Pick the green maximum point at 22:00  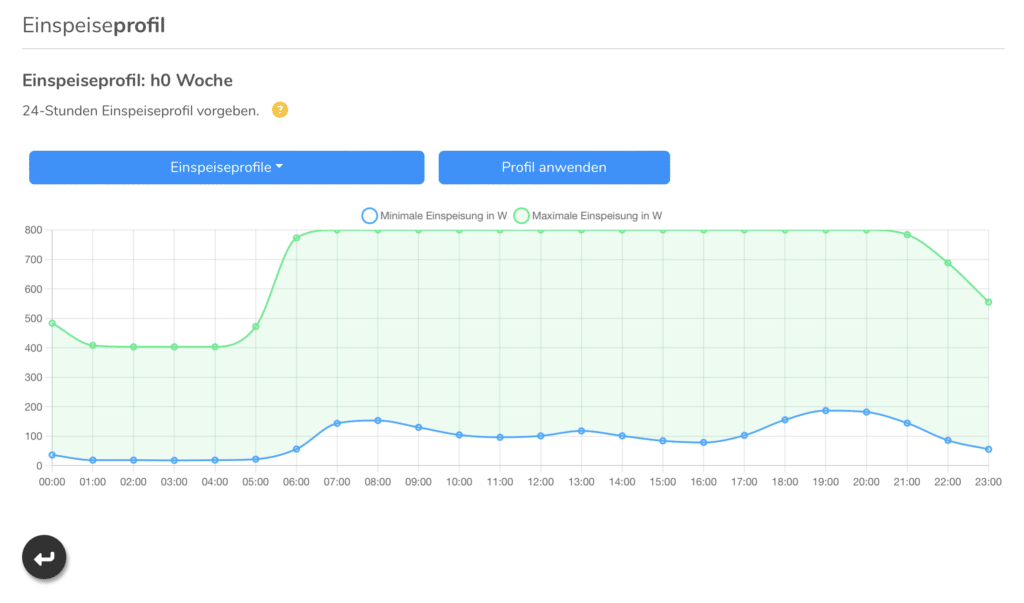(948, 263)
